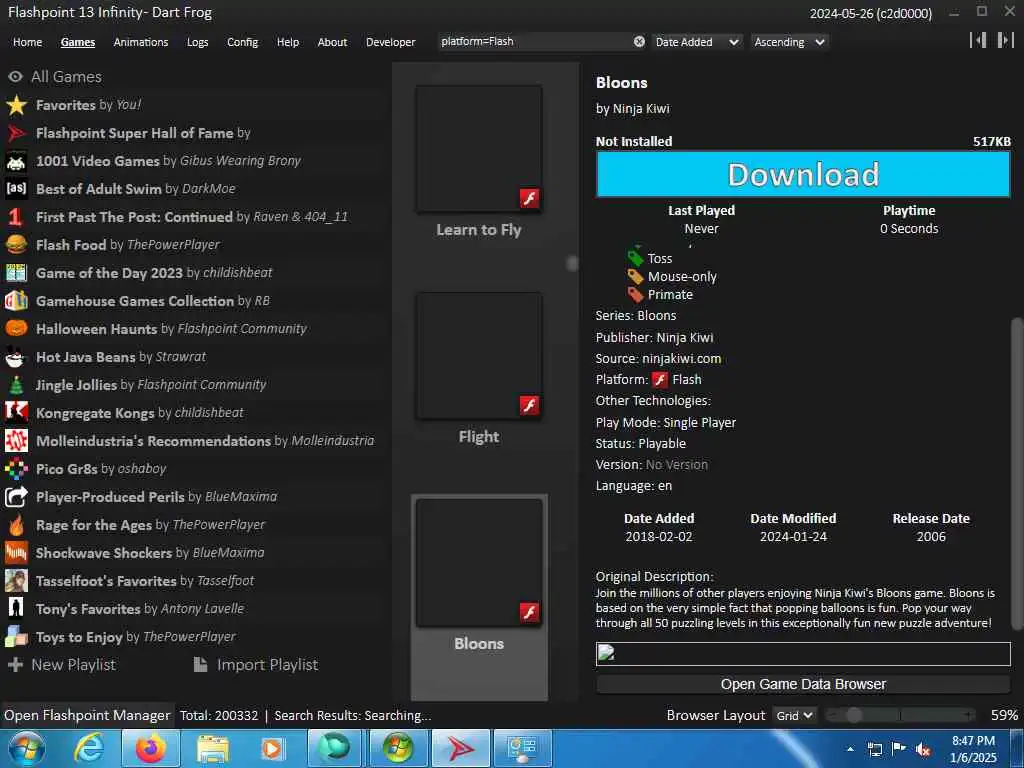Click the green Toss tag icon

click(x=635, y=257)
